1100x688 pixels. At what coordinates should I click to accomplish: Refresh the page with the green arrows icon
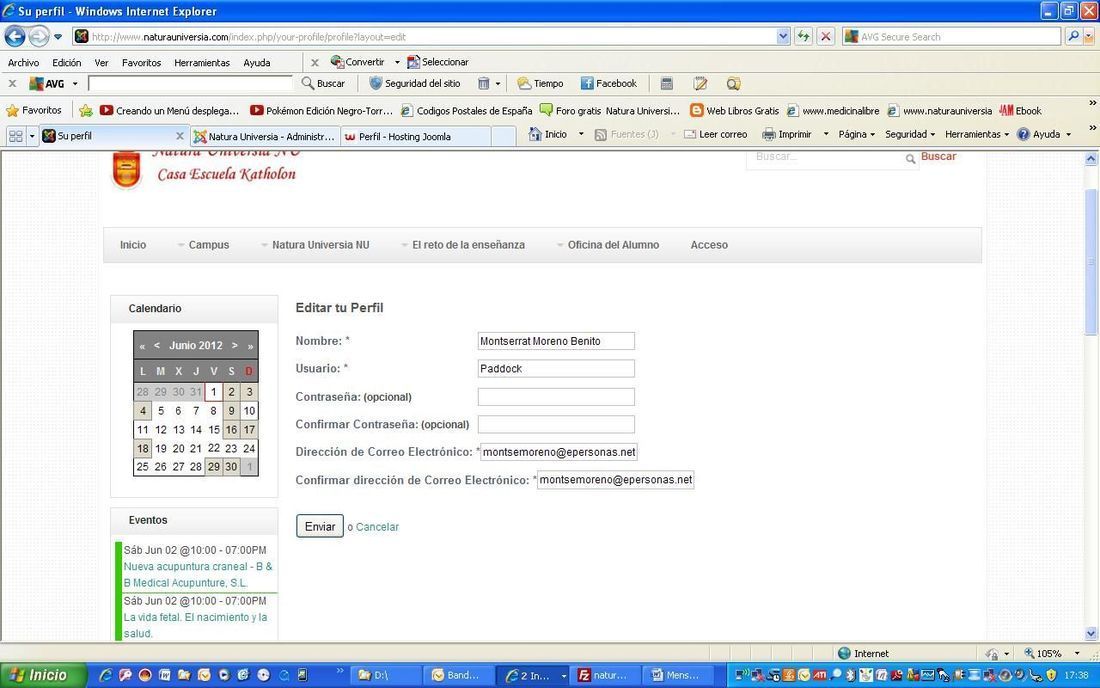click(x=803, y=36)
